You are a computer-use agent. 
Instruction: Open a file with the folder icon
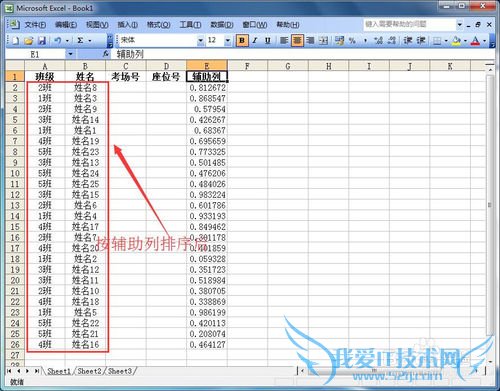point(29,41)
